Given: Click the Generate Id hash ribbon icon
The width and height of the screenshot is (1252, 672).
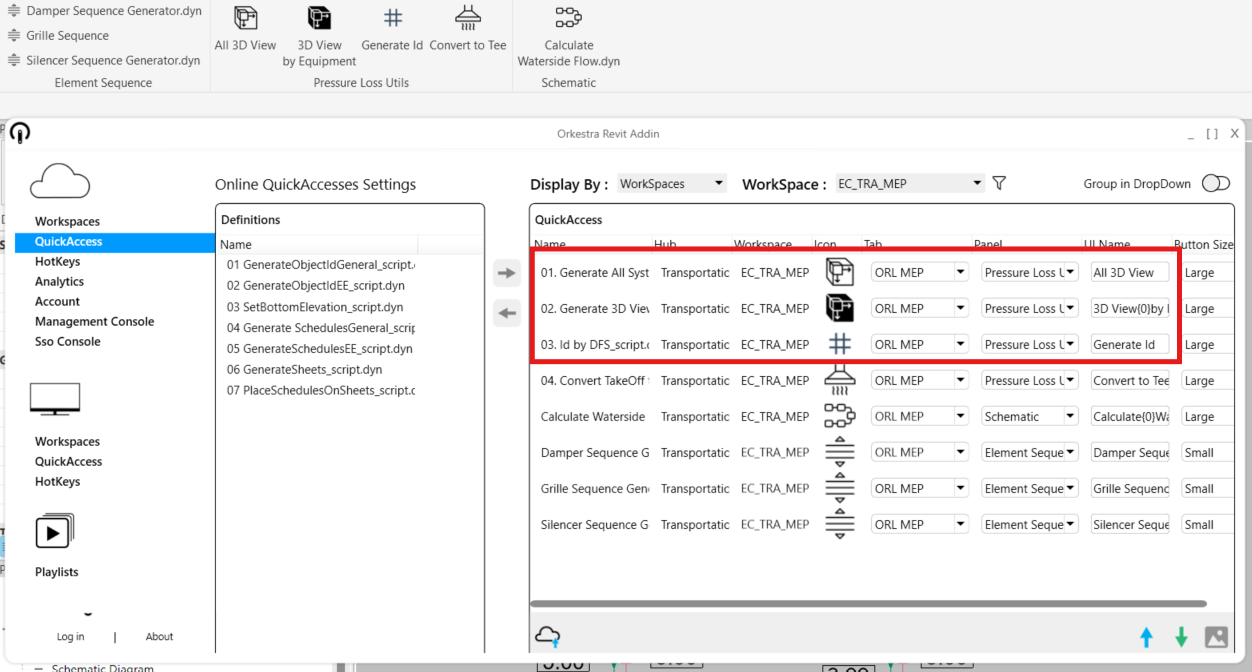Looking at the screenshot, I should (393, 19).
